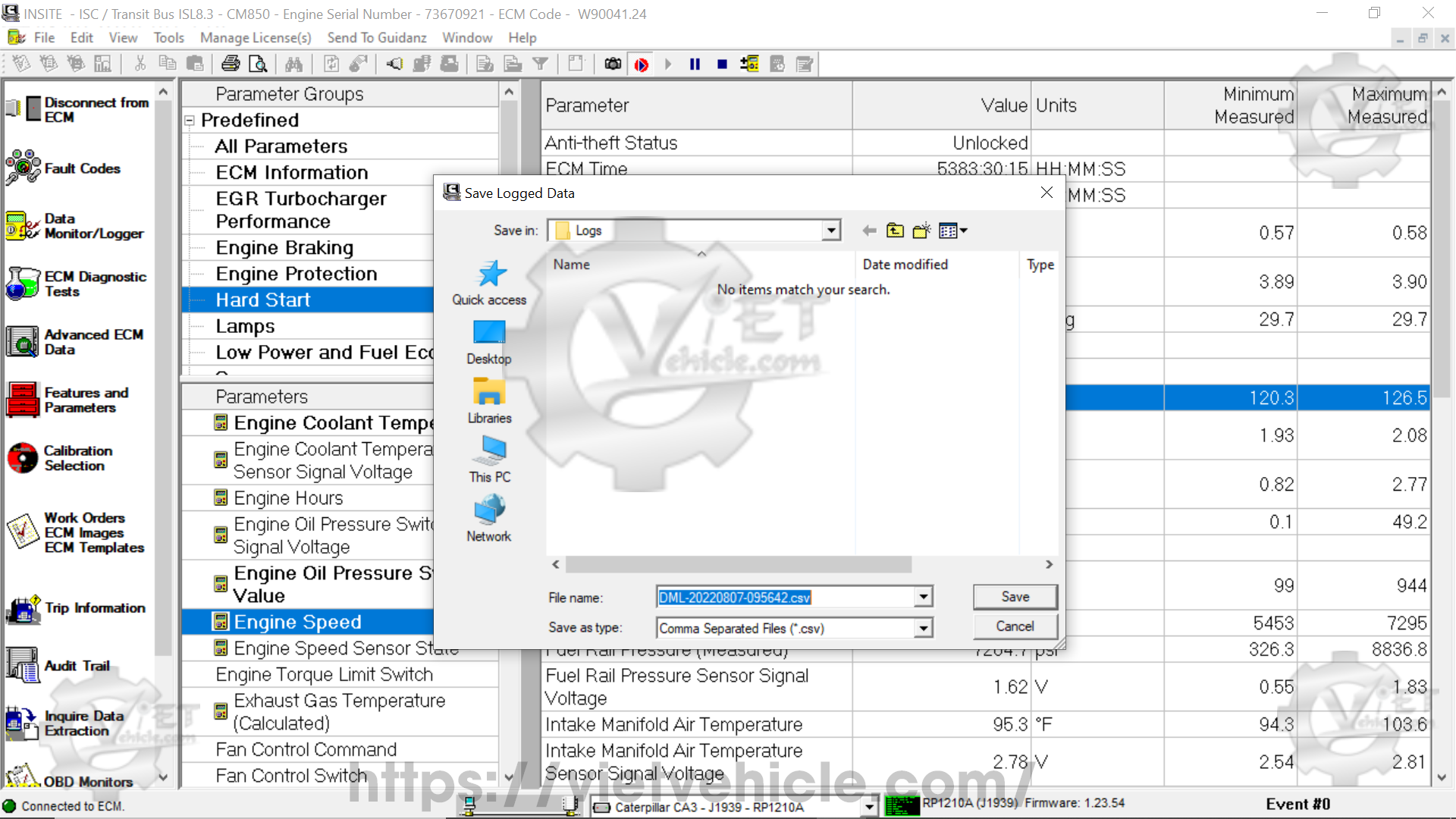Toggle Engine Hours parameter checkbox icon
This screenshot has width=1456, height=819.
click(221, 498)
